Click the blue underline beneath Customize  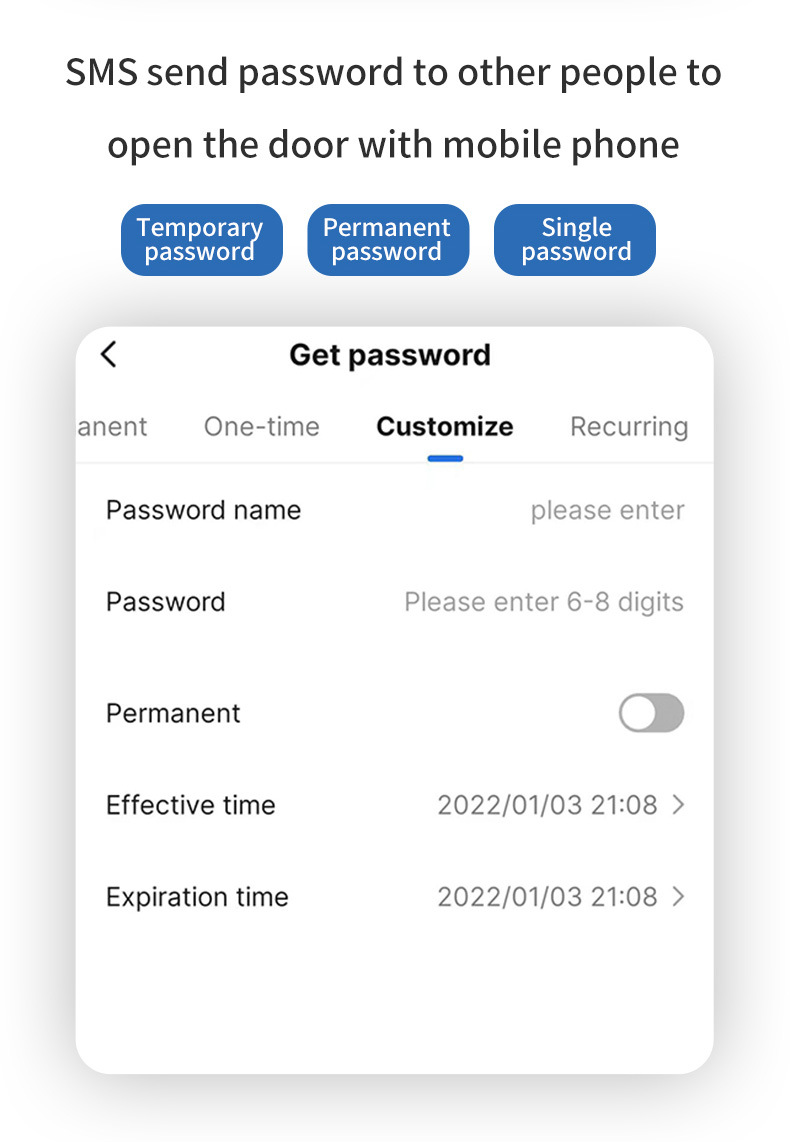pos(445,458)
